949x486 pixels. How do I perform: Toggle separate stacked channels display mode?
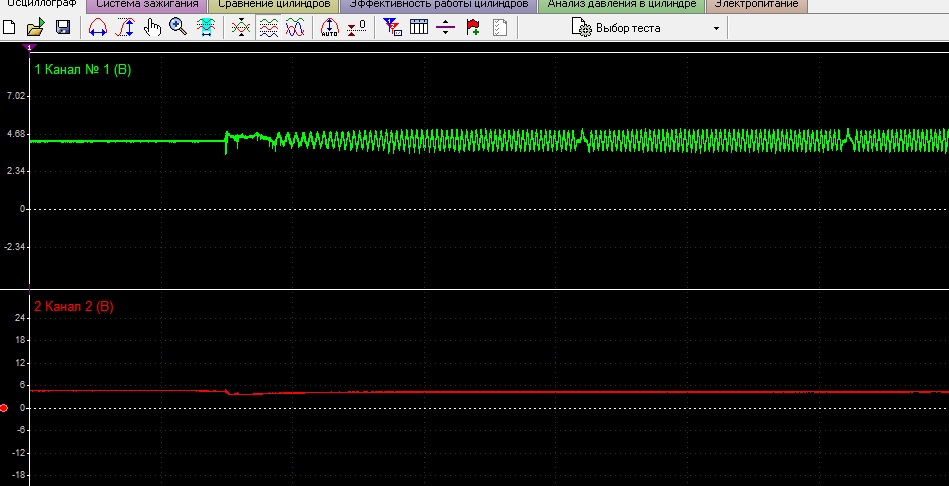pyautogui.click(x=269, y=27)
